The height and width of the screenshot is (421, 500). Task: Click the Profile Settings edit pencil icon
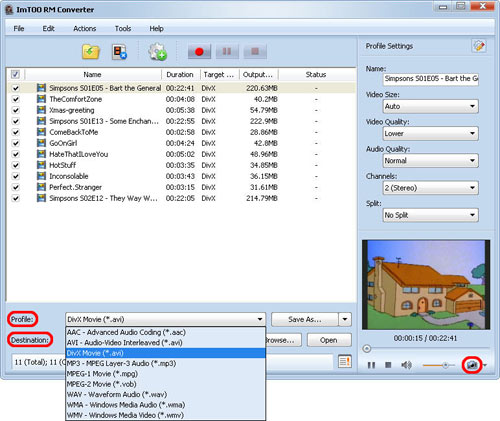(479, 46)
